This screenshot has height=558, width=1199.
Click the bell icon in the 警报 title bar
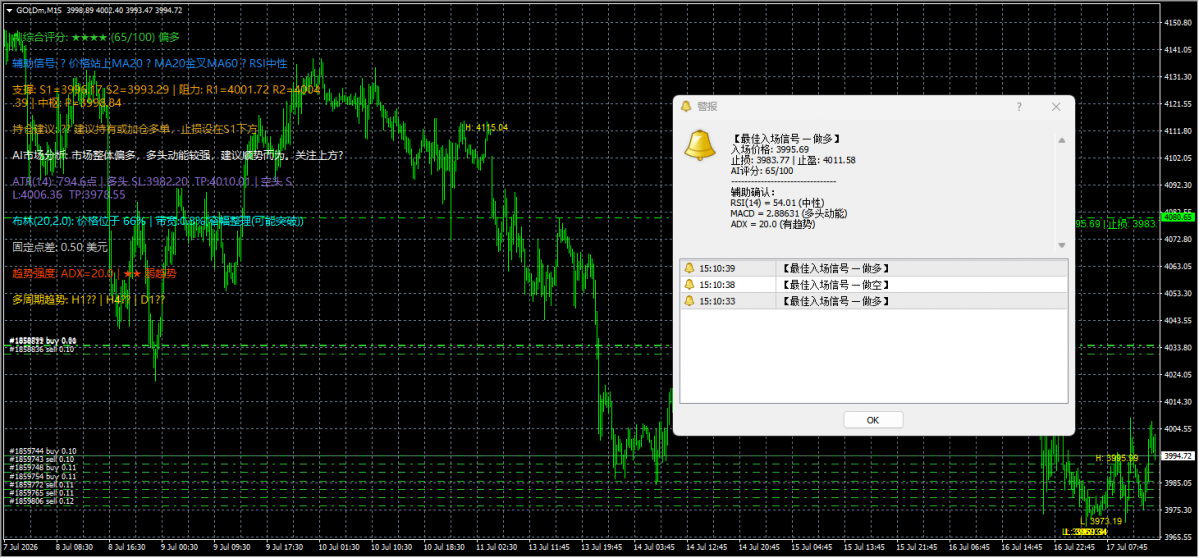[686, 106]
